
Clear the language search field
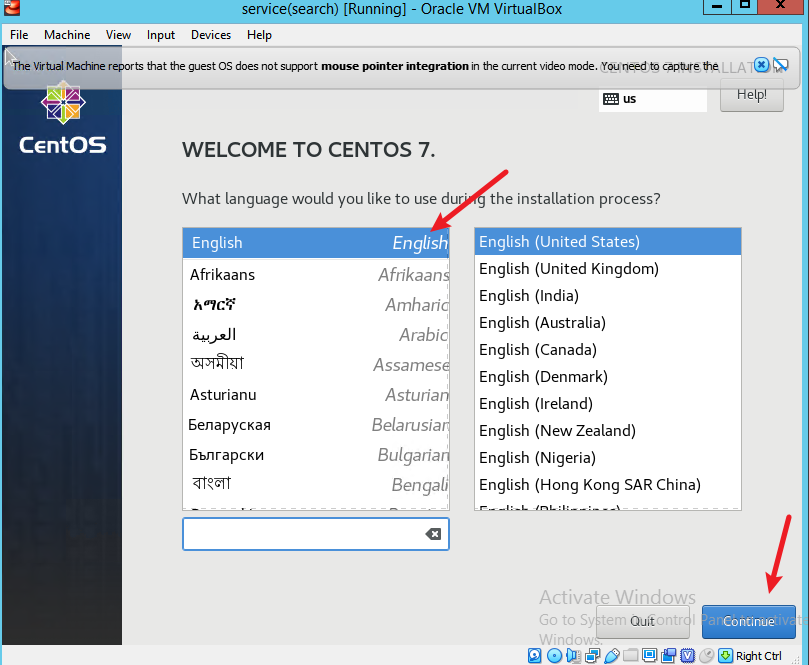tap(433, 534)
